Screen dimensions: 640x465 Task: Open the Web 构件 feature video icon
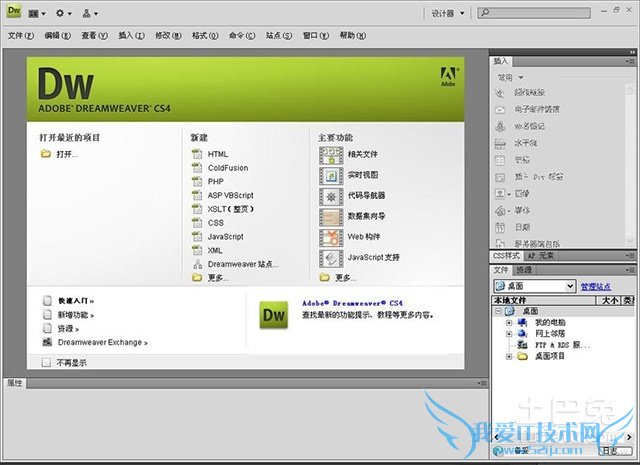[331, 238]
